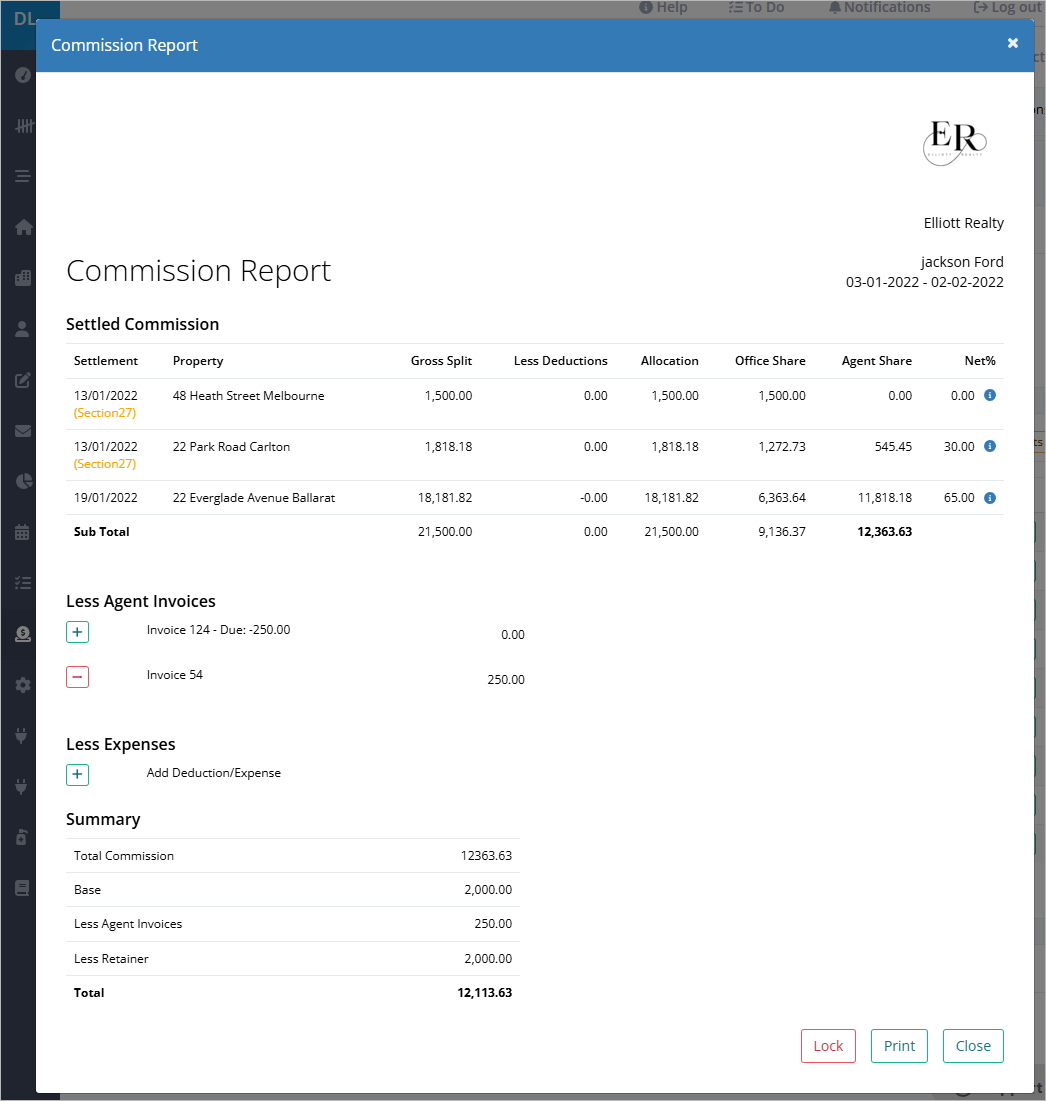The image size is (1046, 1101).
Task: Remove Invoice 54 with the minus button
Action: [77, 677]
